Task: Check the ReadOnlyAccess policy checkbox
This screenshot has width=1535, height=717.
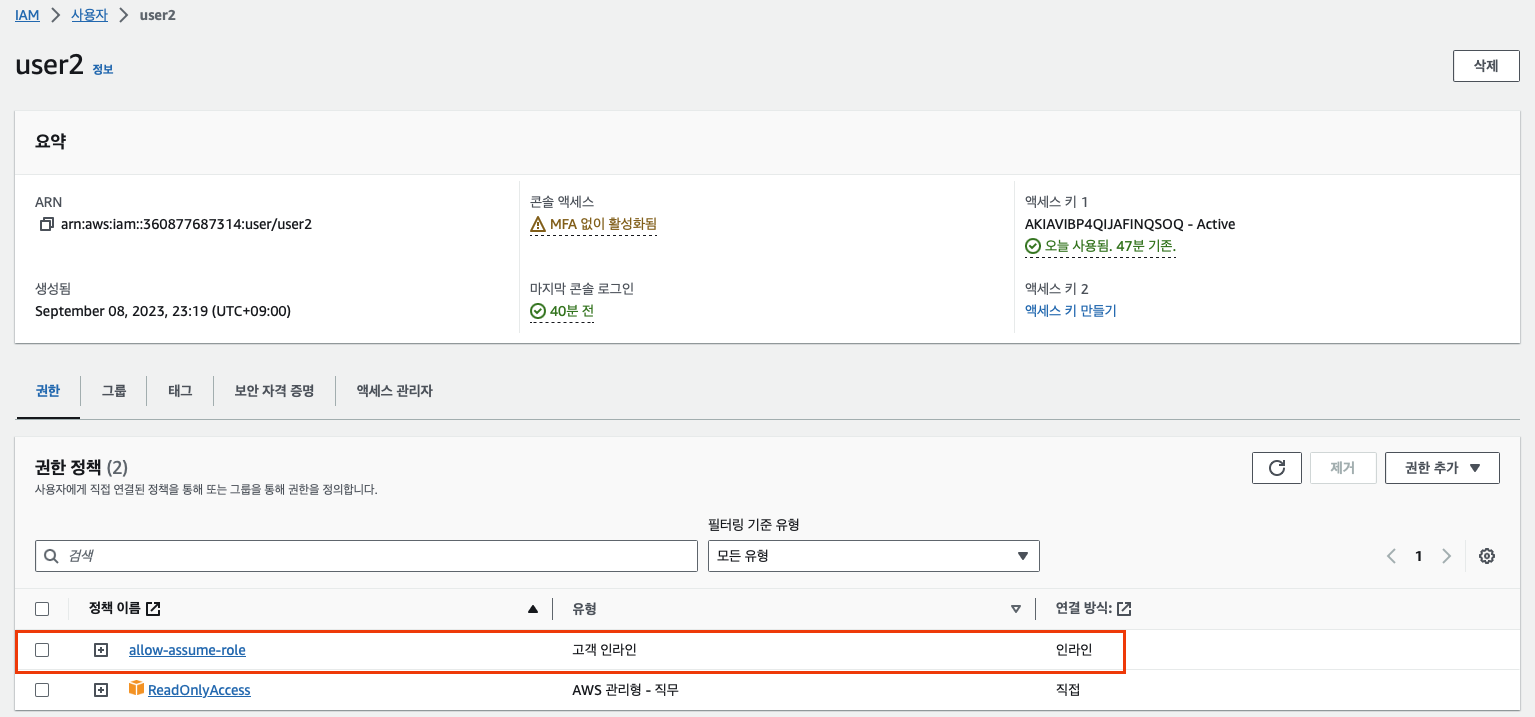Action: point(42,690)
